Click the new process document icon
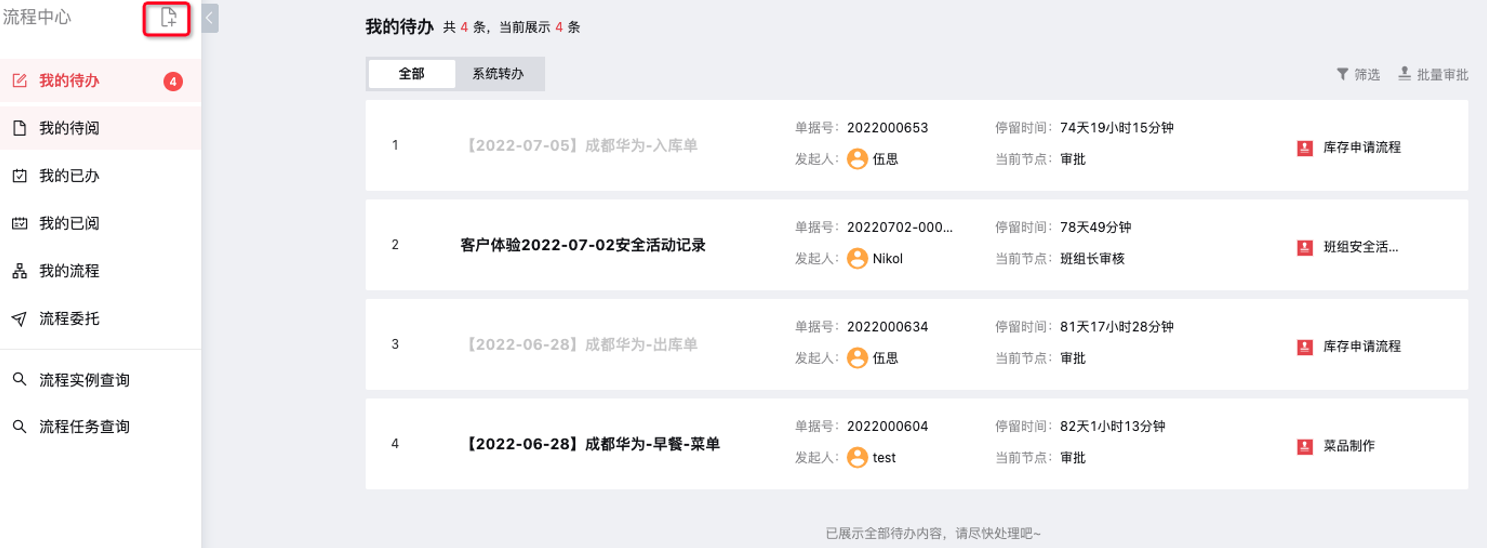Image resolution: width=1487 pixels, height=548 pixels. tap(169, 18)
